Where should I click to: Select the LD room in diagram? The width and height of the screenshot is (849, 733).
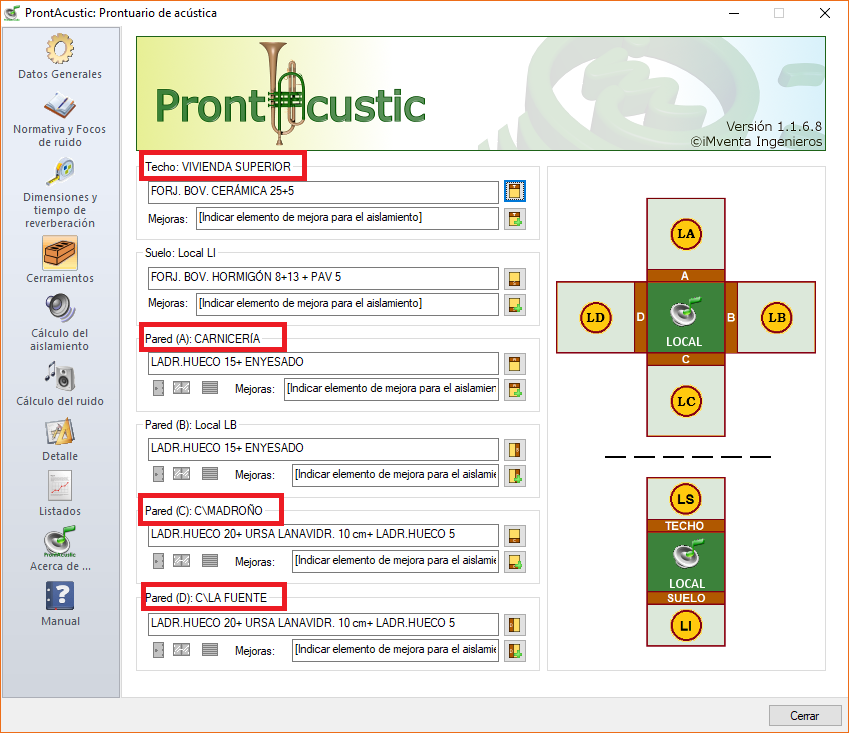coord(596,317)
